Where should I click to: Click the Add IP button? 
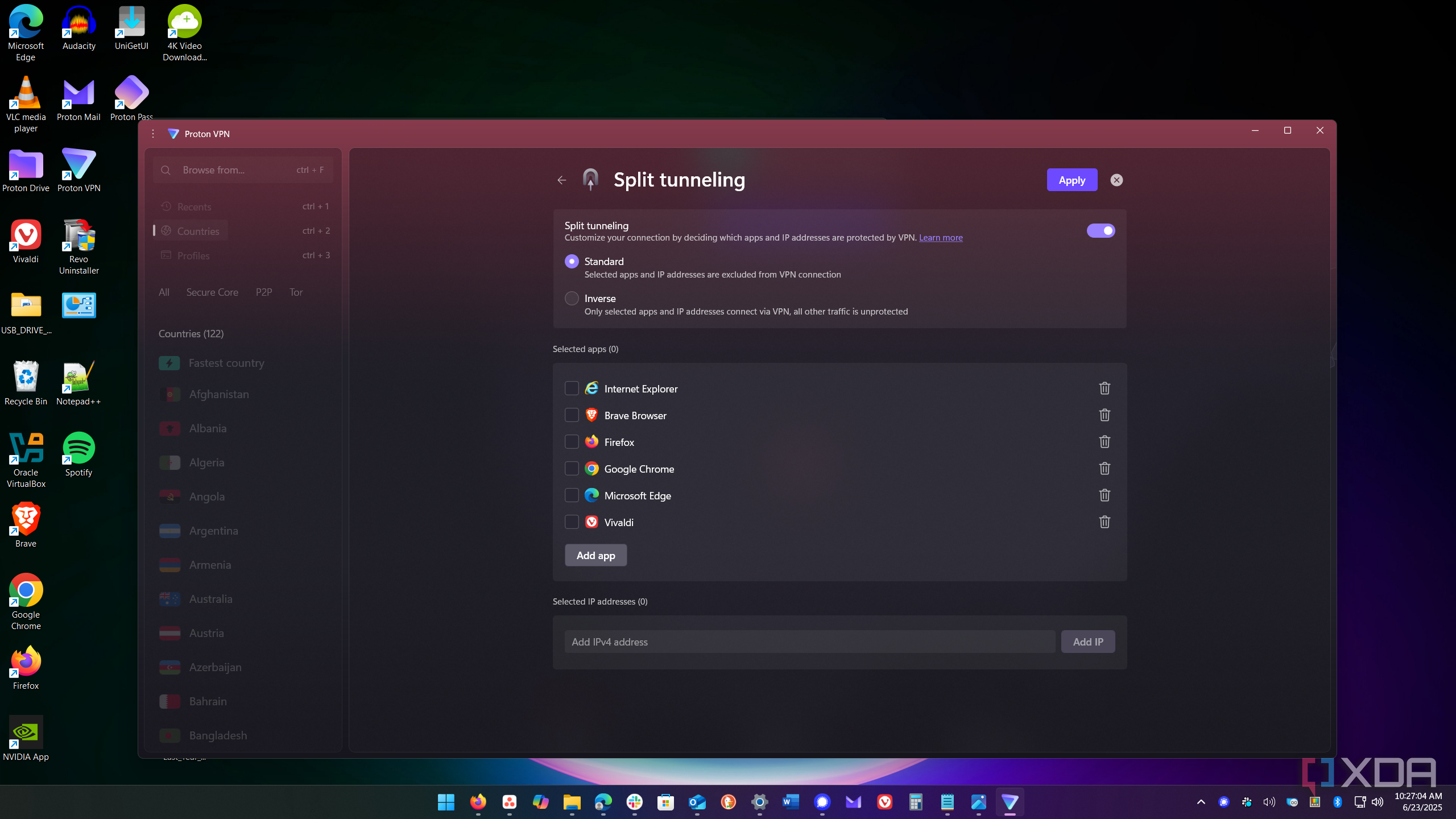click(1087, 642)
